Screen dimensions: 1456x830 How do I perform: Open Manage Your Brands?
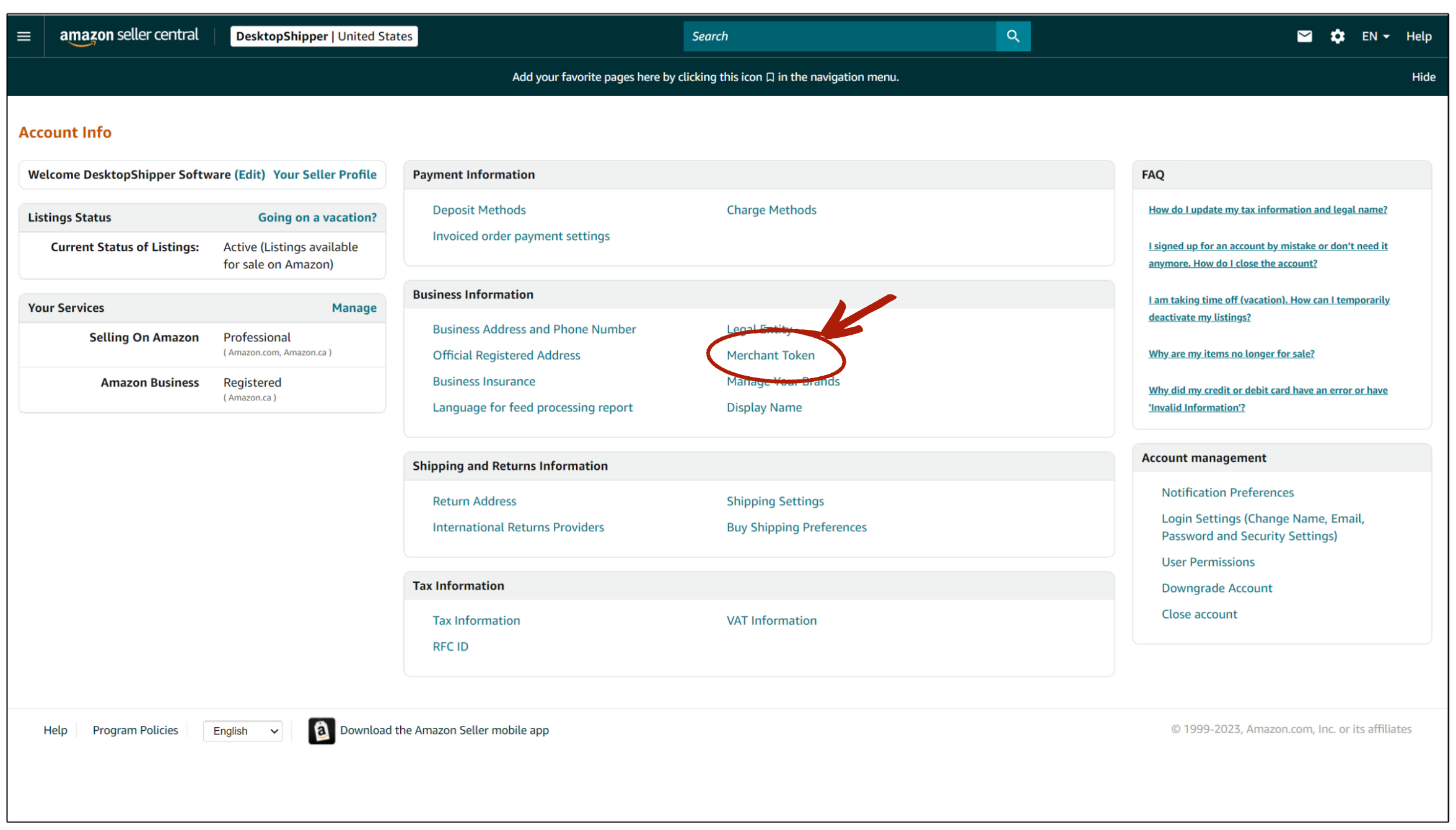783,382
